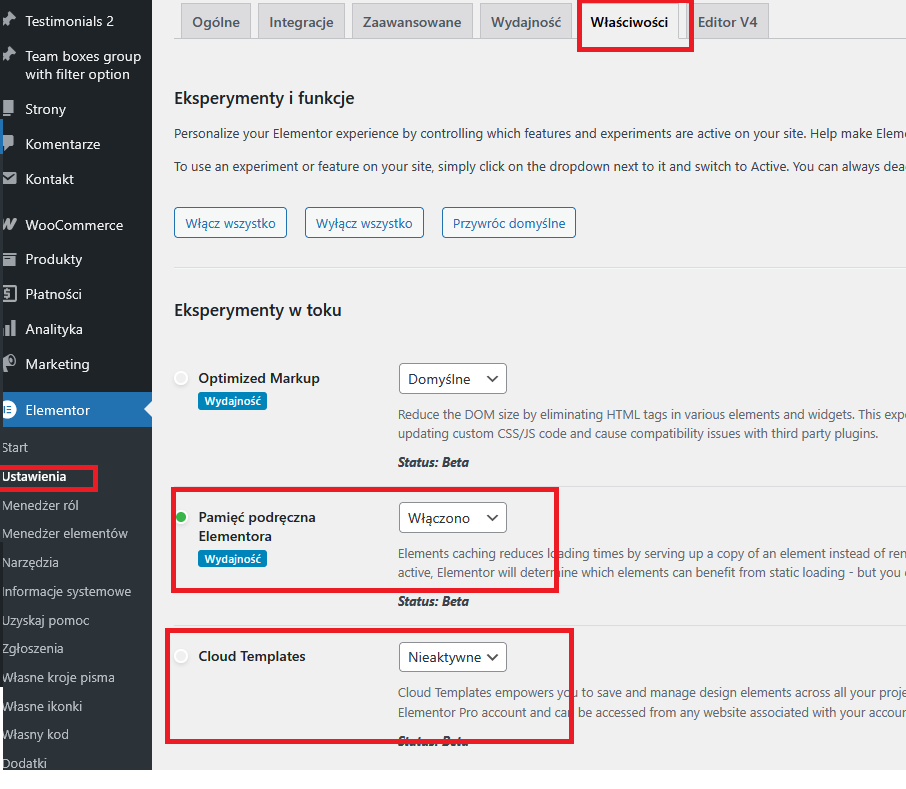Click the WooCommerce icon in the sidebar

coord(9,225)
